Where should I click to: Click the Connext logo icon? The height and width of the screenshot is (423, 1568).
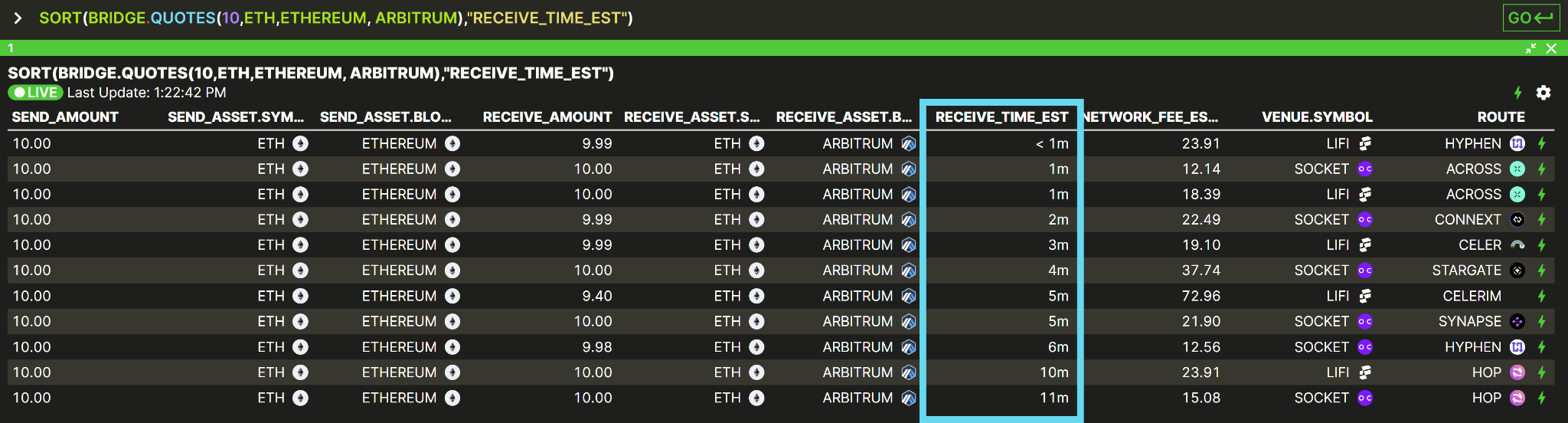(x=1517, y=220)
